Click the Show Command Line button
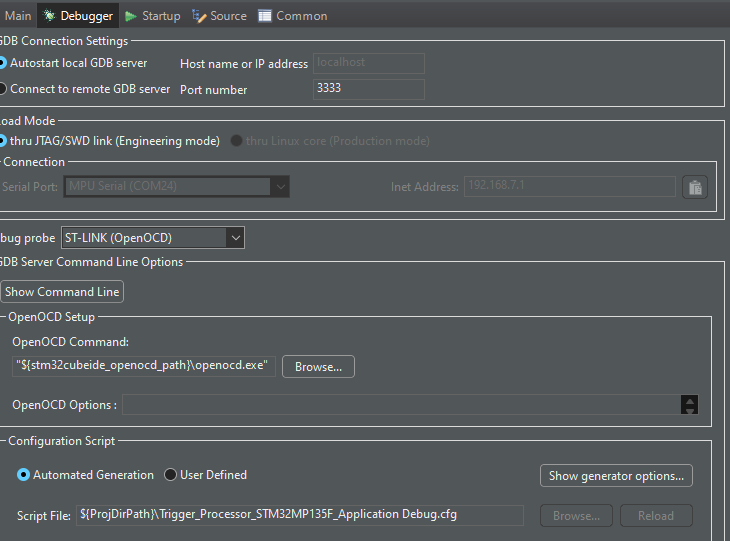Screen dimensions: 730x541 (x=62, y=291)
